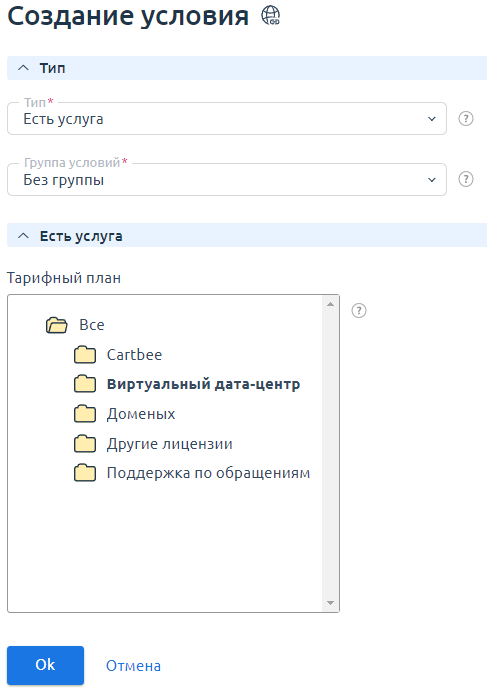487x697 pixels.
Task: Click the Ok button
Action: [45, 665]
